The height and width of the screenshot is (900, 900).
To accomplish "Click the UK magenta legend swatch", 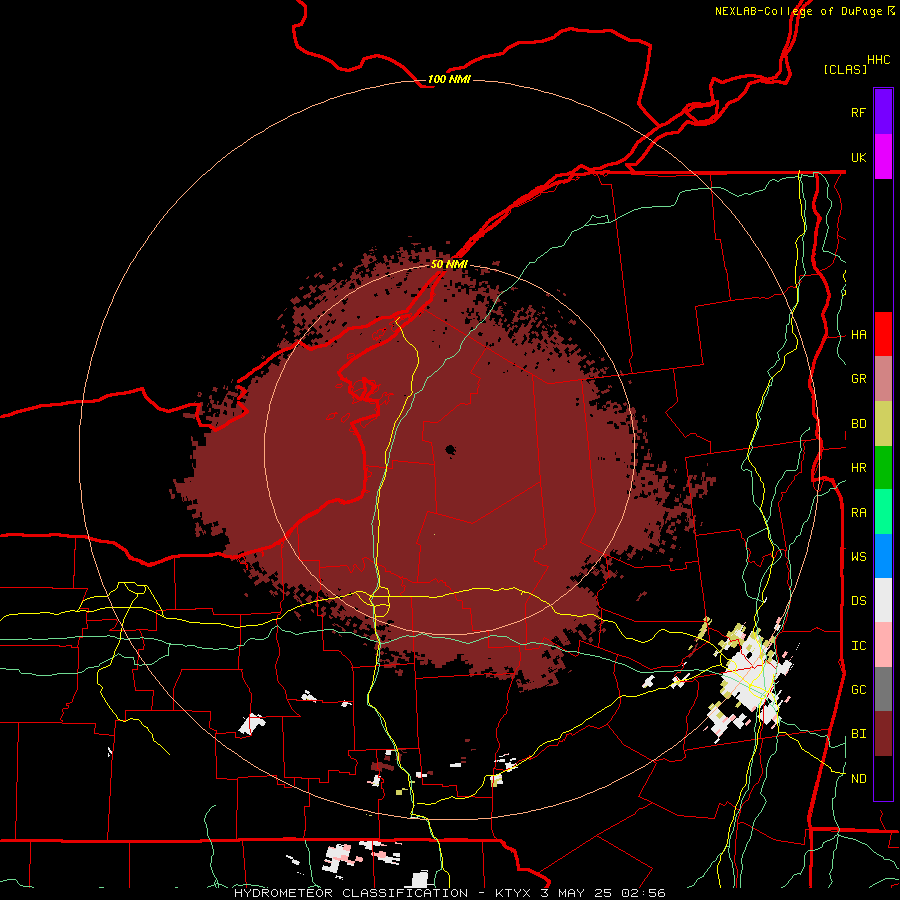I will (x=883, y=157).
